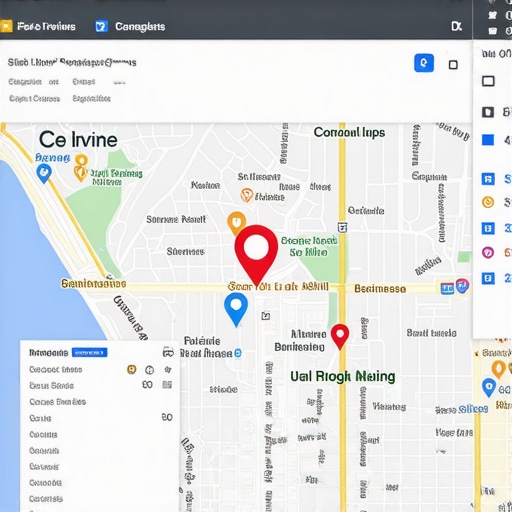Select the solid blue square swatch in right panel
512x512 pixels.
click(x=488, y=140)
